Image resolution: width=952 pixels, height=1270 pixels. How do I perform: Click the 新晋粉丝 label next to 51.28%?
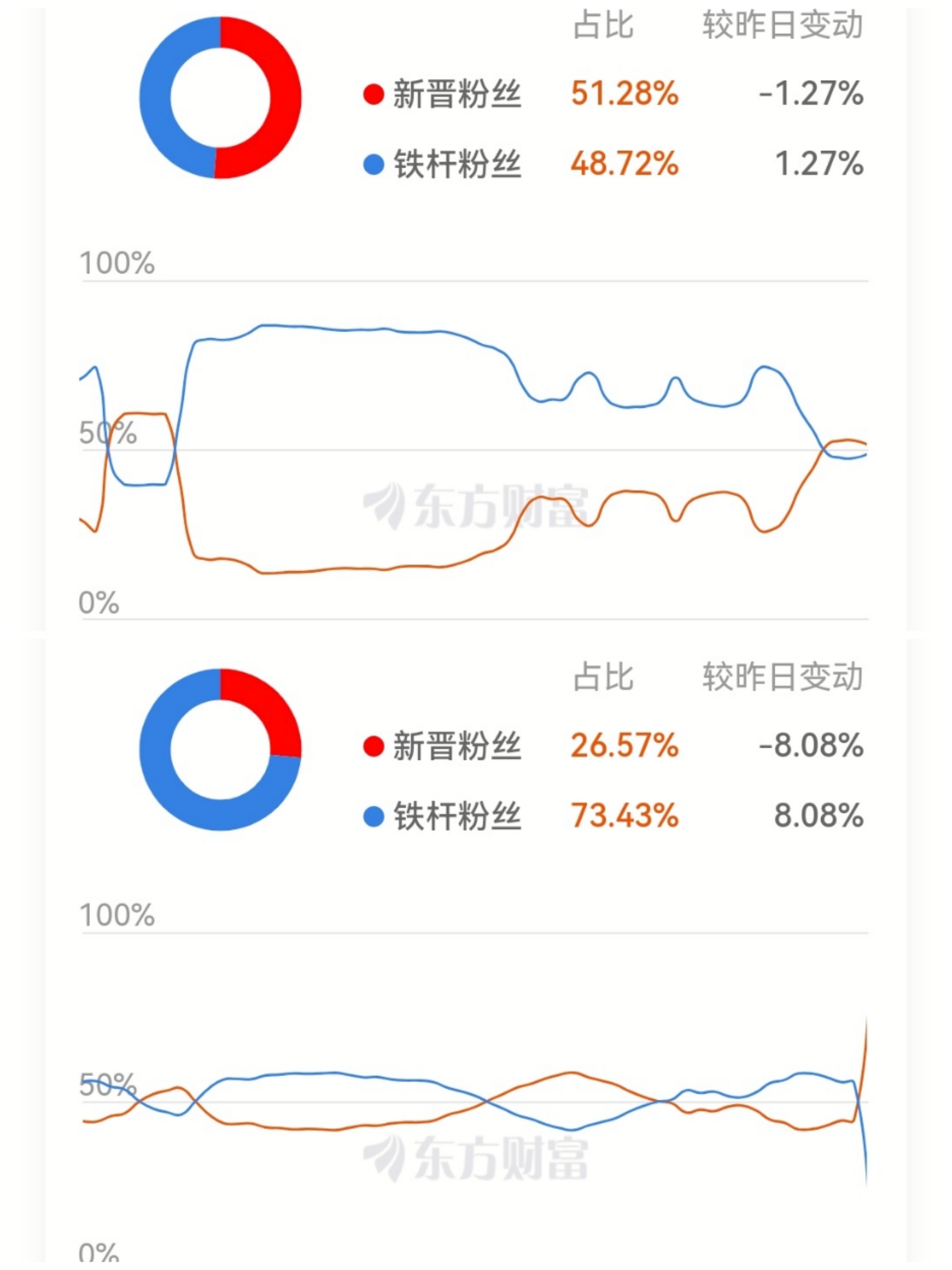[x=457, y=94]
